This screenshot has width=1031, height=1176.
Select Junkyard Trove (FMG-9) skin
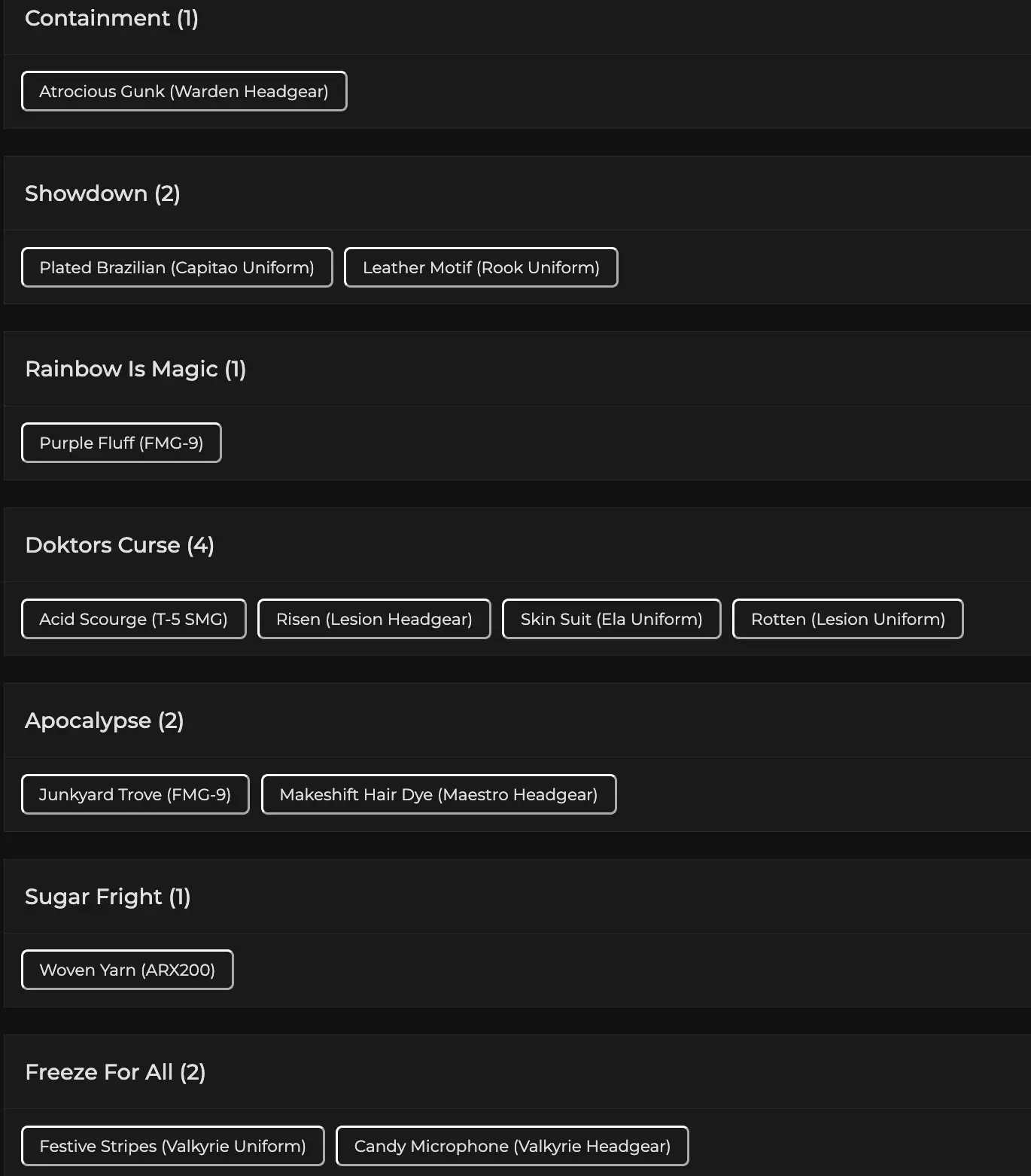135,794
